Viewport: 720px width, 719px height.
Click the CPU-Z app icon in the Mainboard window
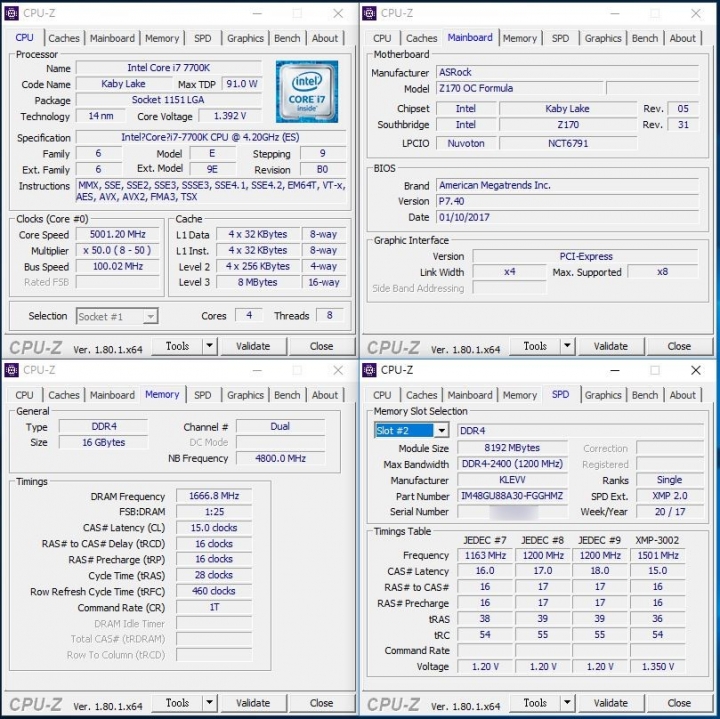point(369,13)
